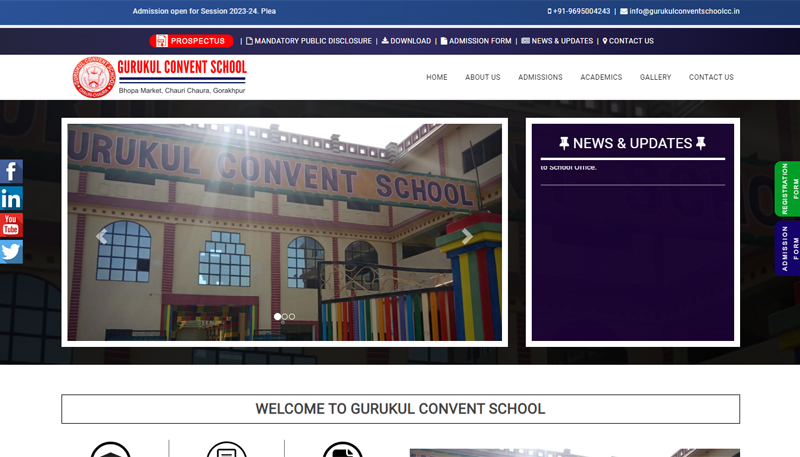Go to the Home menu item

point(437,77)
